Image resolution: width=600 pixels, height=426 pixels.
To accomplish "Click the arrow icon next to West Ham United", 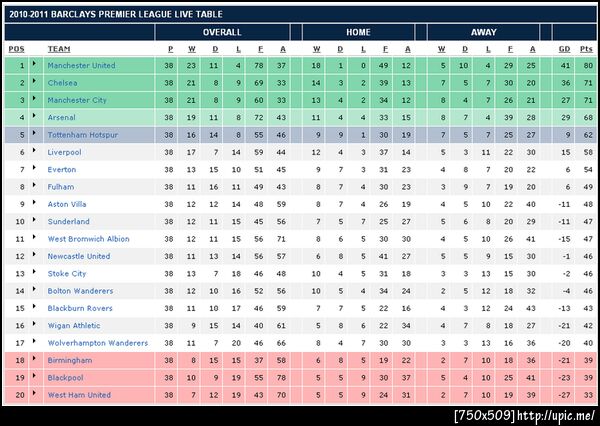I will pos(36,394).
